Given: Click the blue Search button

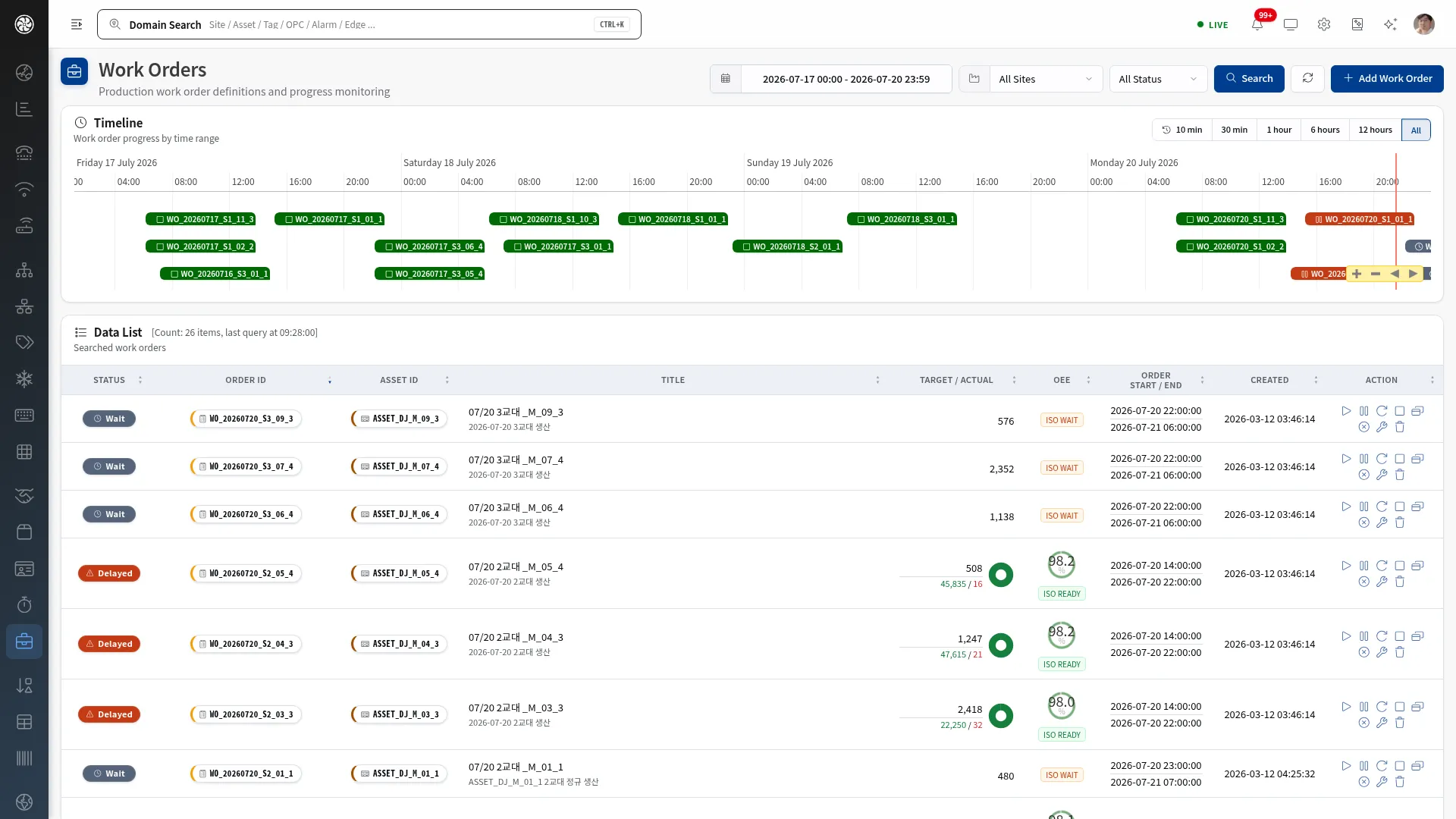Looking at the screenshot, I should [1249, 79].
